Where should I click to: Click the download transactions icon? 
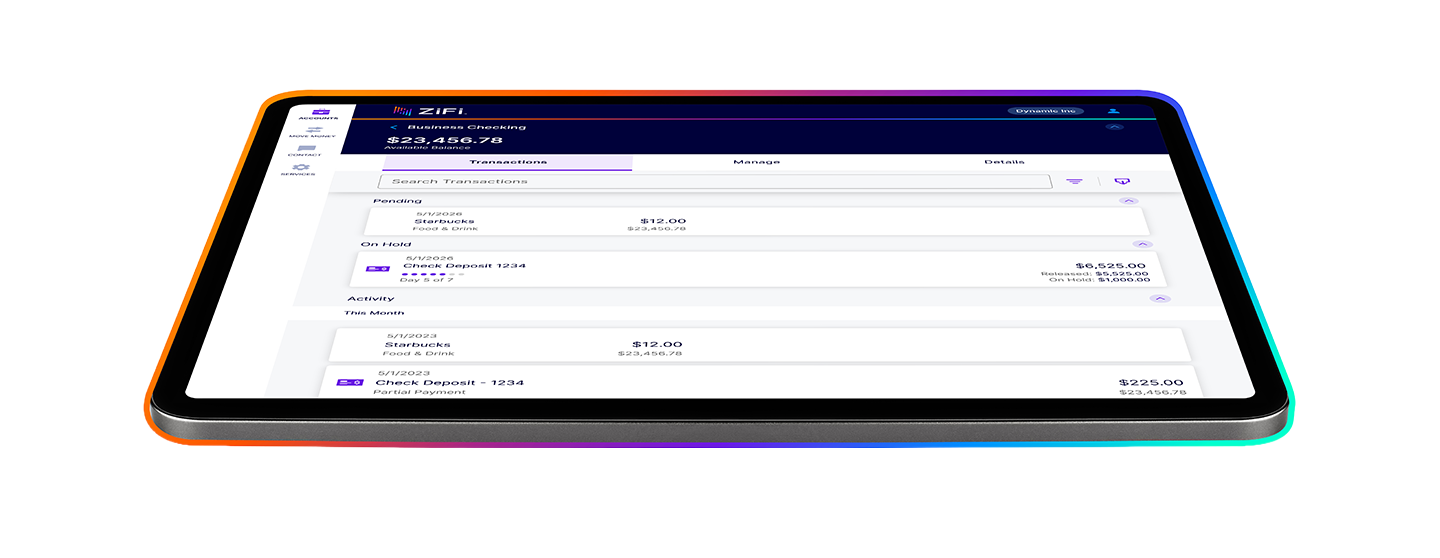(x=1122, y=181)
